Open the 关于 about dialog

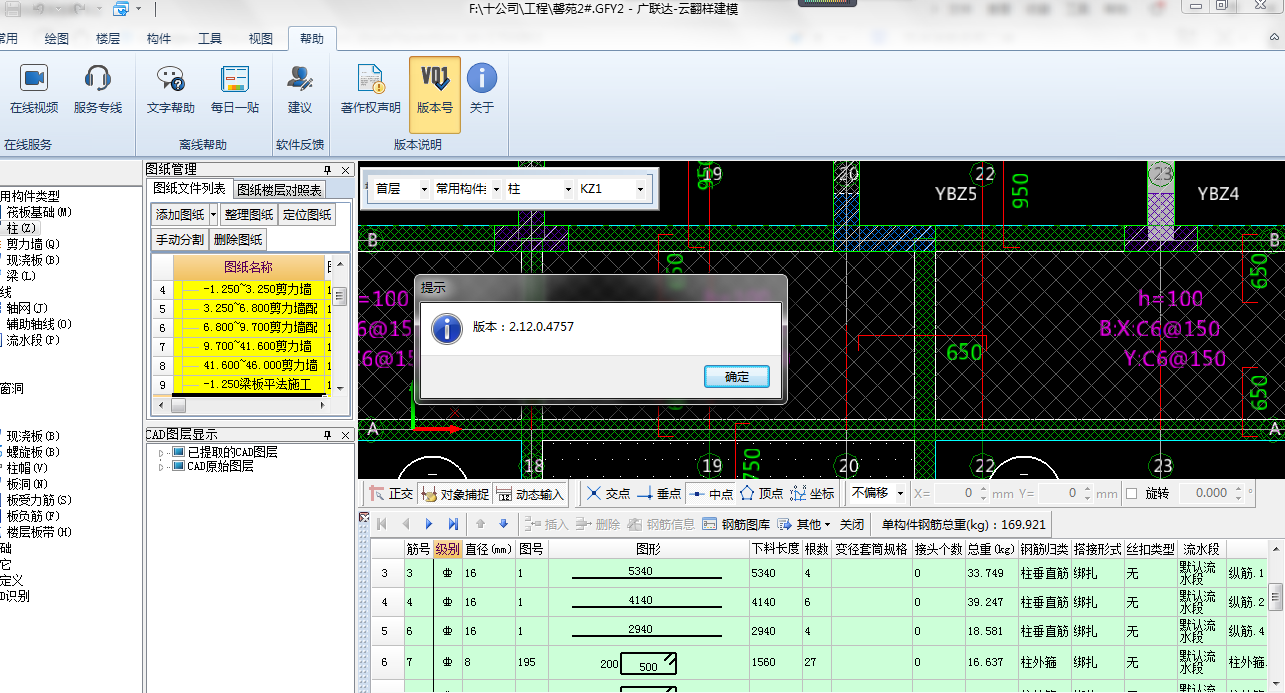coord(482,90)
